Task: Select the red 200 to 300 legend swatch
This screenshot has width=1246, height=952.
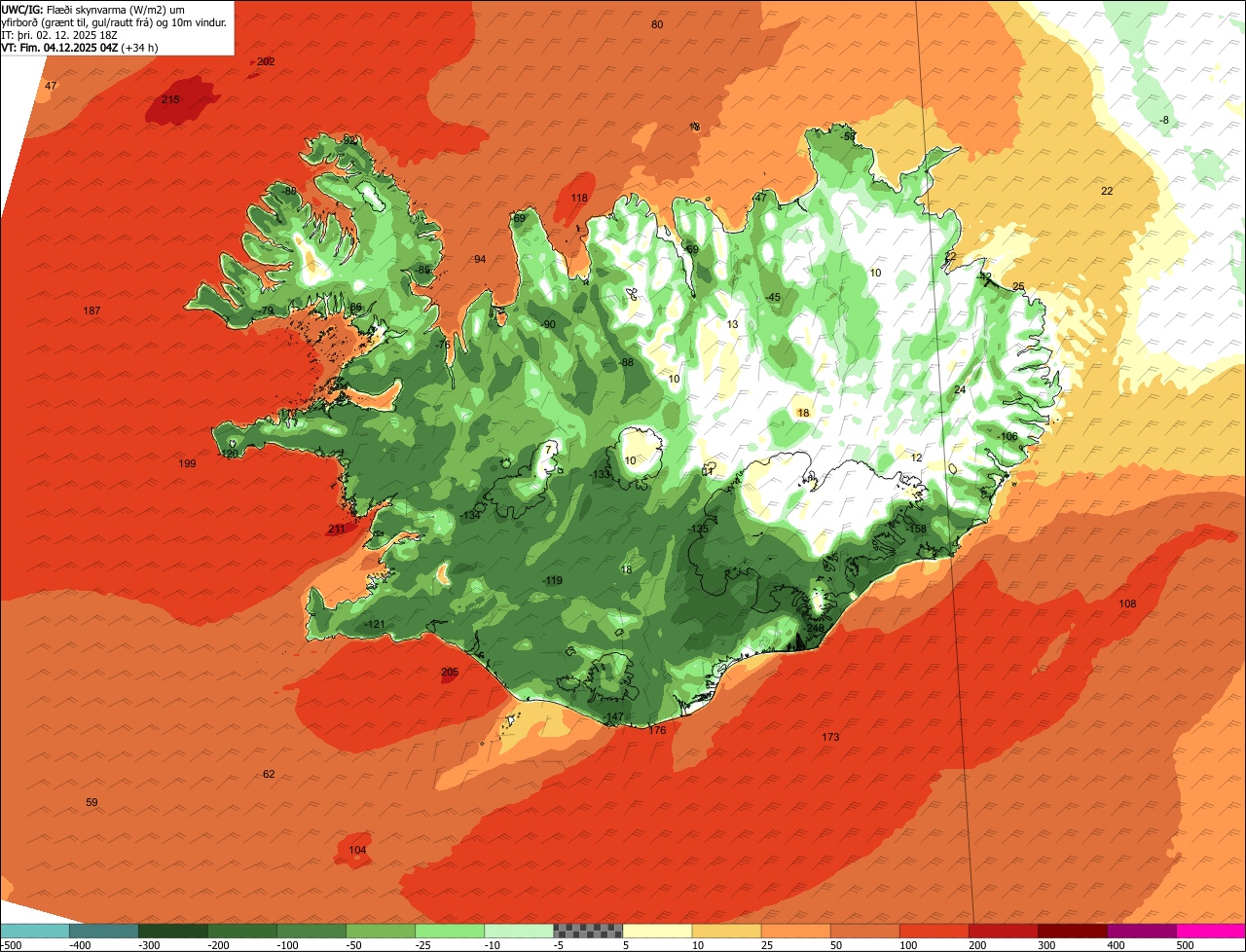Action: pos(1004,931)
